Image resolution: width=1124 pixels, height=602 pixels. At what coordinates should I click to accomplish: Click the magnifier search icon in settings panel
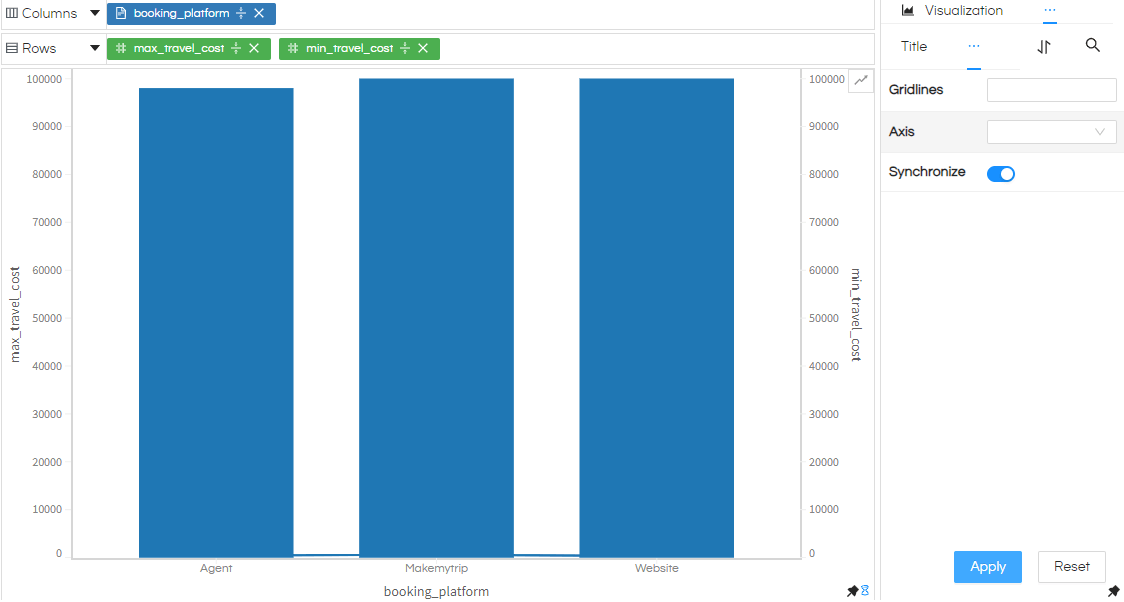1092,46
